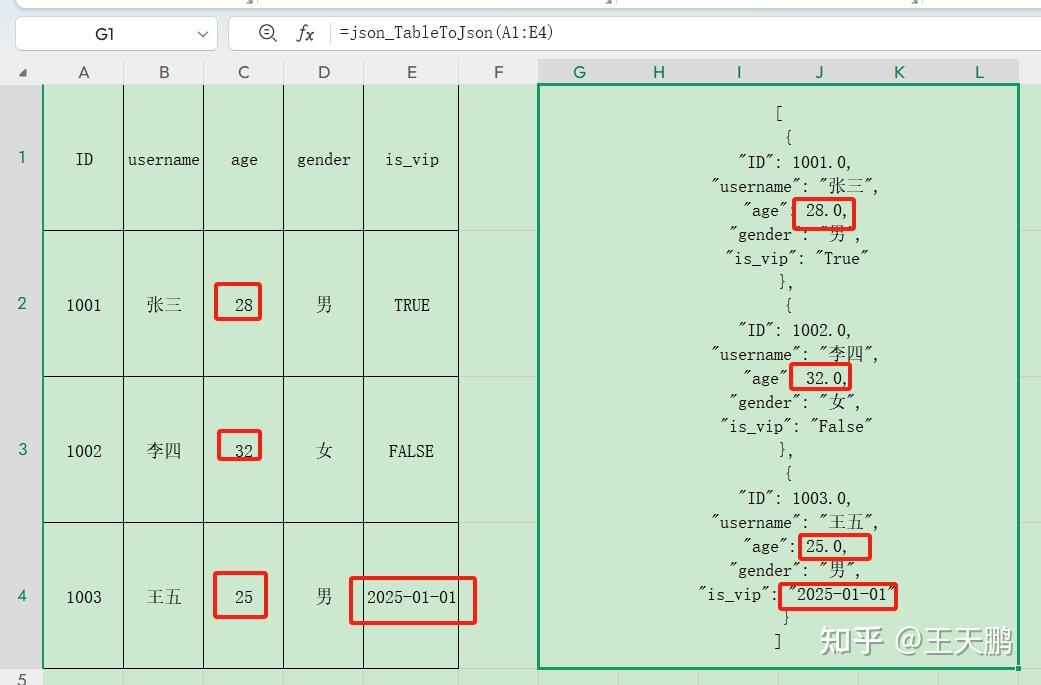The image size is (1041, 685).
Task: Select column A header
Action: pyautogui.click(x=83, y=71)
